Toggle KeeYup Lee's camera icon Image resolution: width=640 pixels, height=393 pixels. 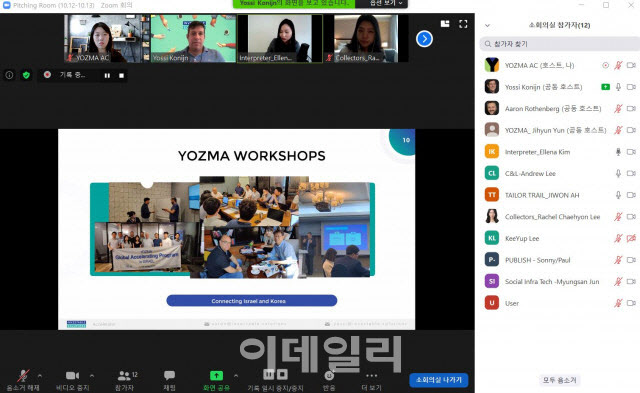click(x=631, y=238)
